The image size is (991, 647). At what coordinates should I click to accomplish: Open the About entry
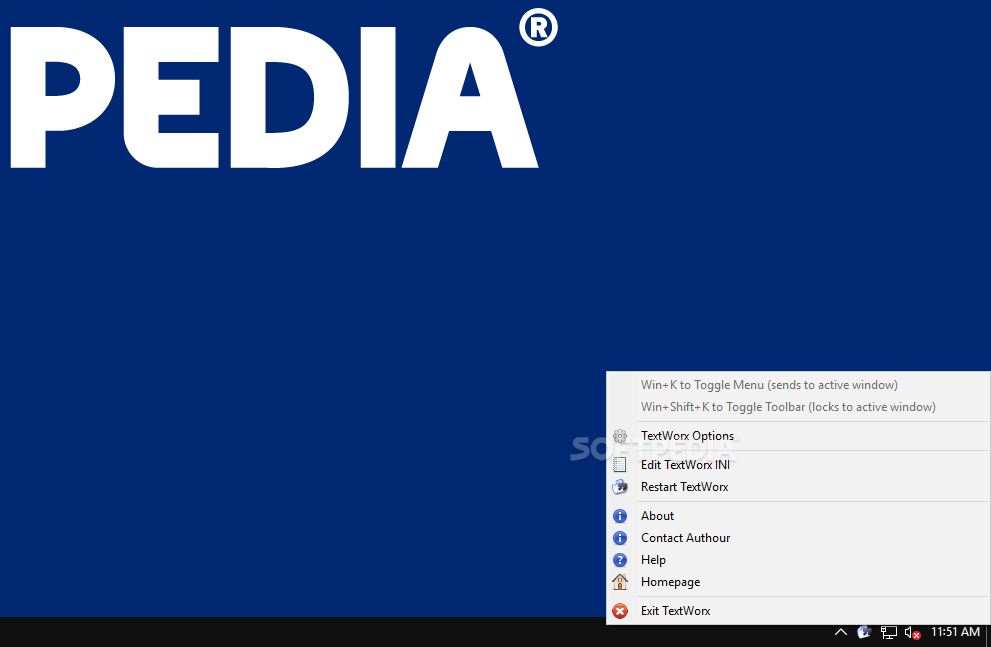pyautogui.click(x=798, y=516)
